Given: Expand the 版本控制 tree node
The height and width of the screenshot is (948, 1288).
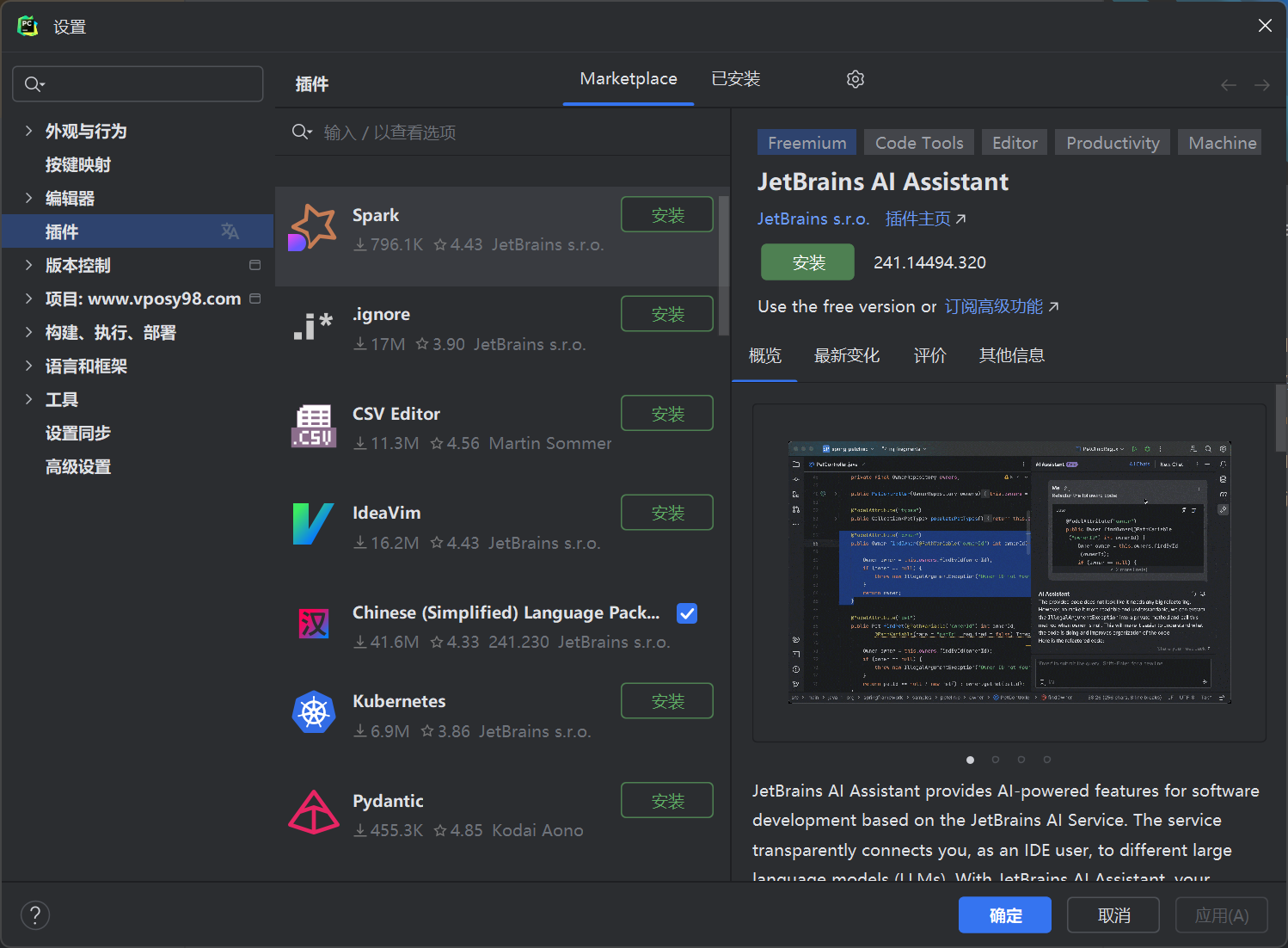Looking at the screenshot, I should pyautogui.click(x=29, y=265).
